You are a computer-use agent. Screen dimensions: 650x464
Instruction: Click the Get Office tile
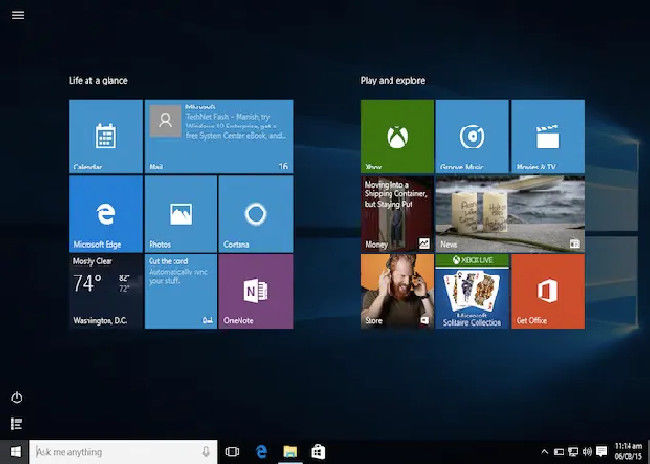547,291
